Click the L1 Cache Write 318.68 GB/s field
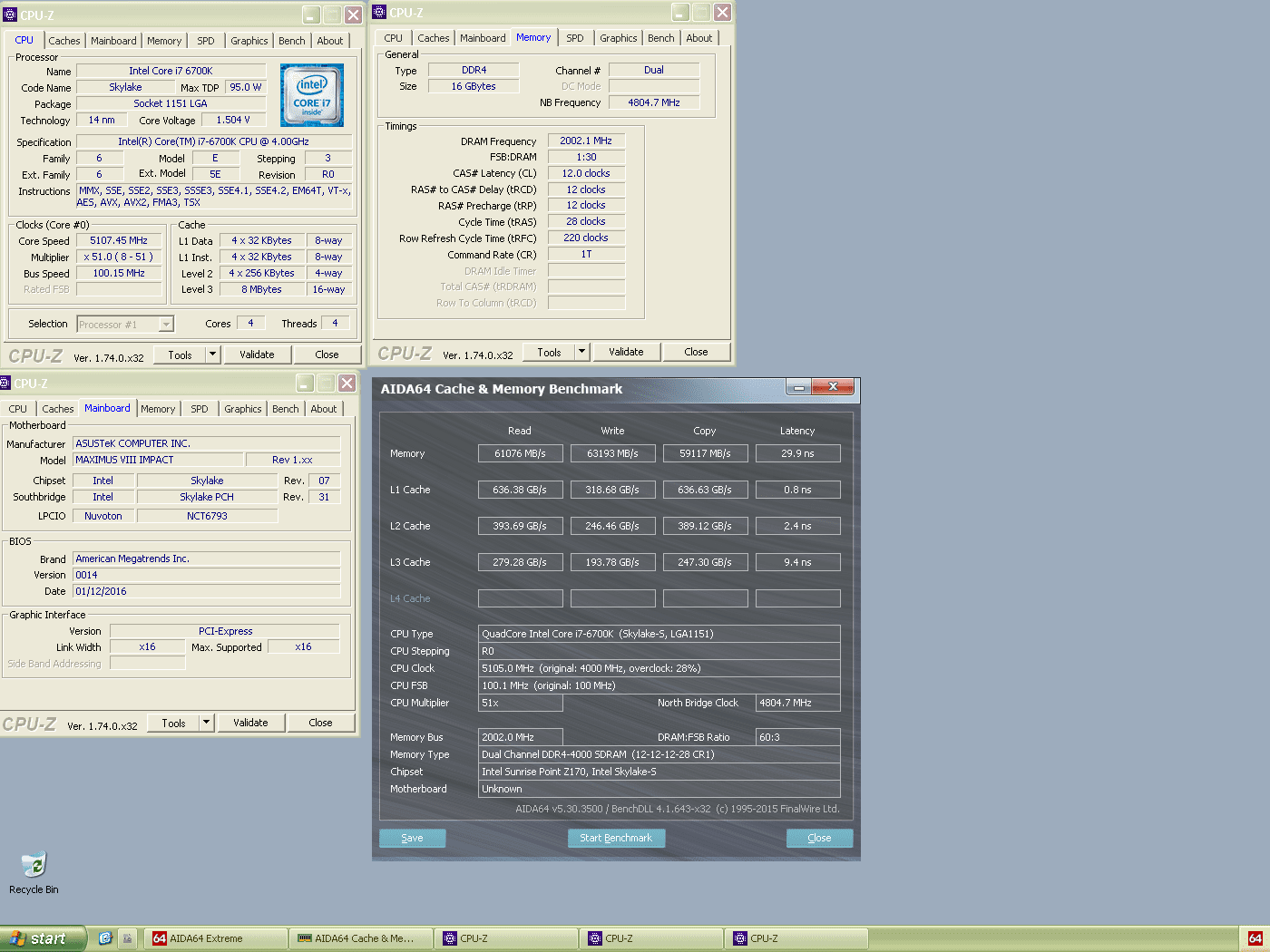1270x952 pixels. [612, 490]
